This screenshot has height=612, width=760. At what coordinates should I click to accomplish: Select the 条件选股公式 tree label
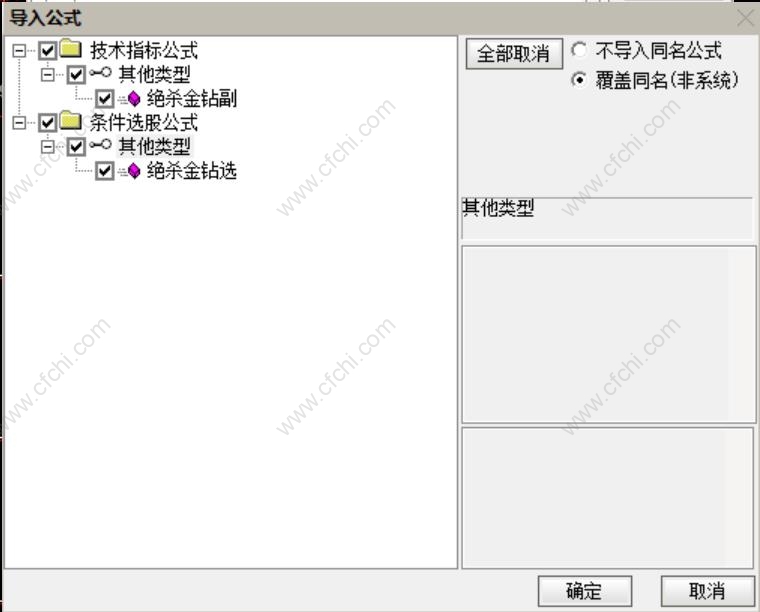click(144, 122)
